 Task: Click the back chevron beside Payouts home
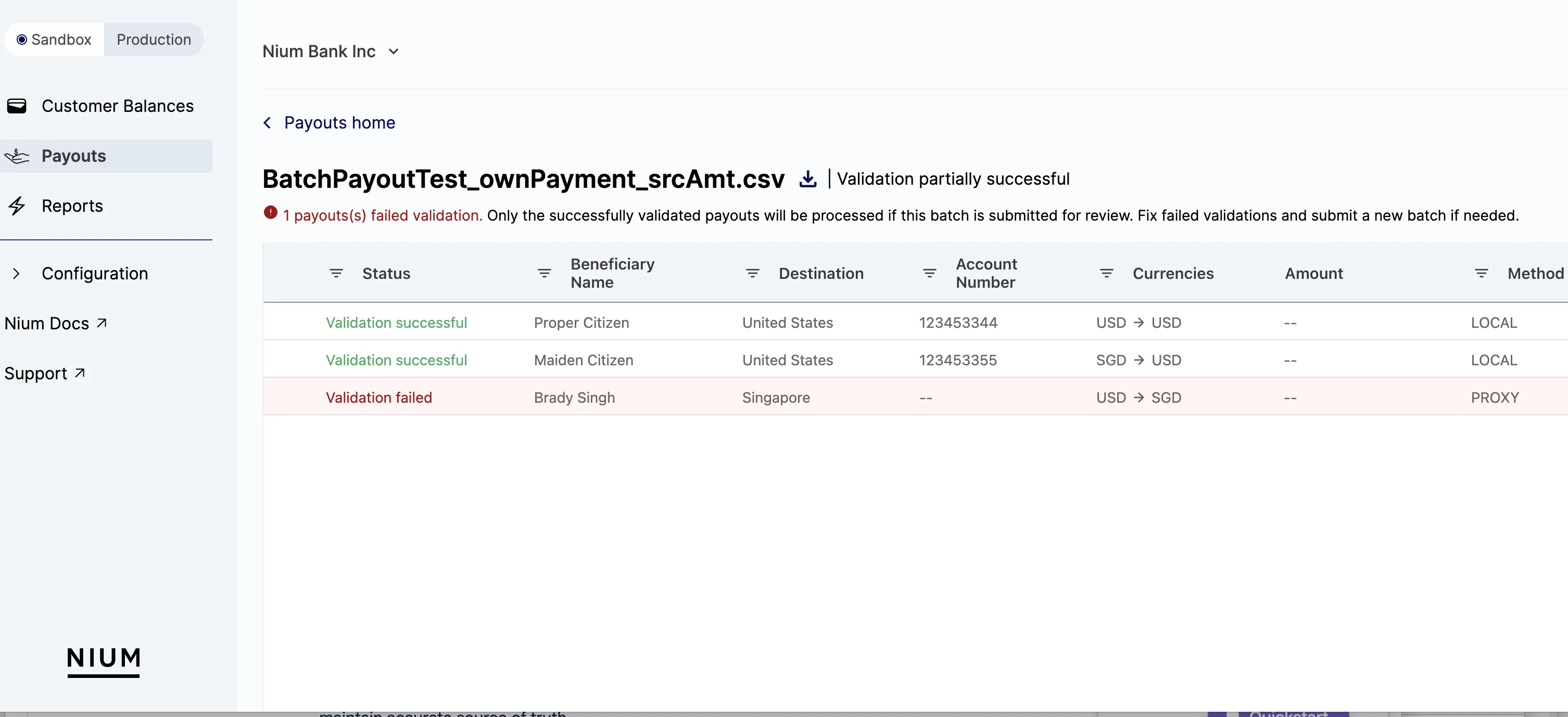(267, 123)
